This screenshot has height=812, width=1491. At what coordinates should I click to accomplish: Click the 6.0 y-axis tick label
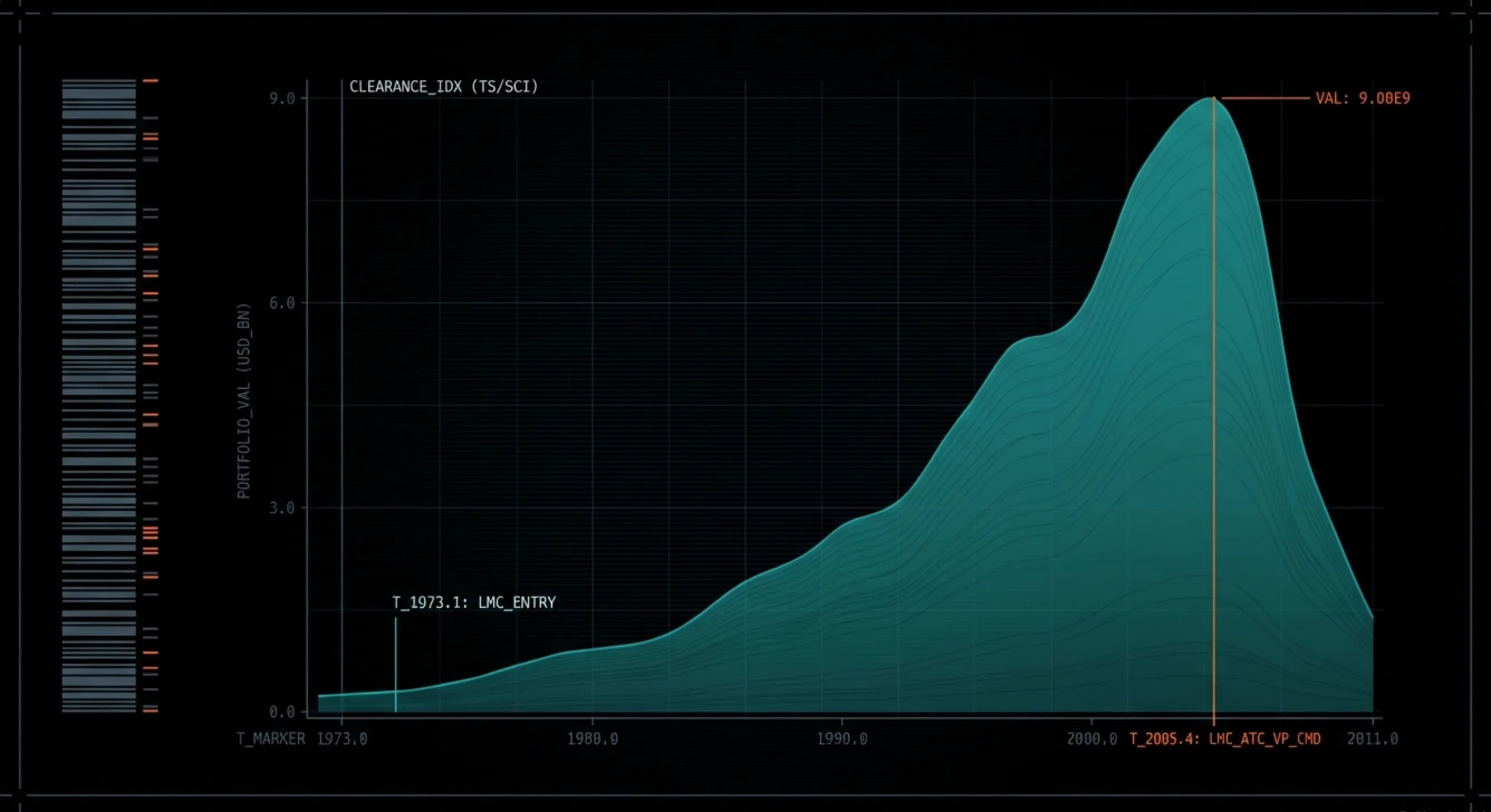pyautogui.click(x=282, y=303)
